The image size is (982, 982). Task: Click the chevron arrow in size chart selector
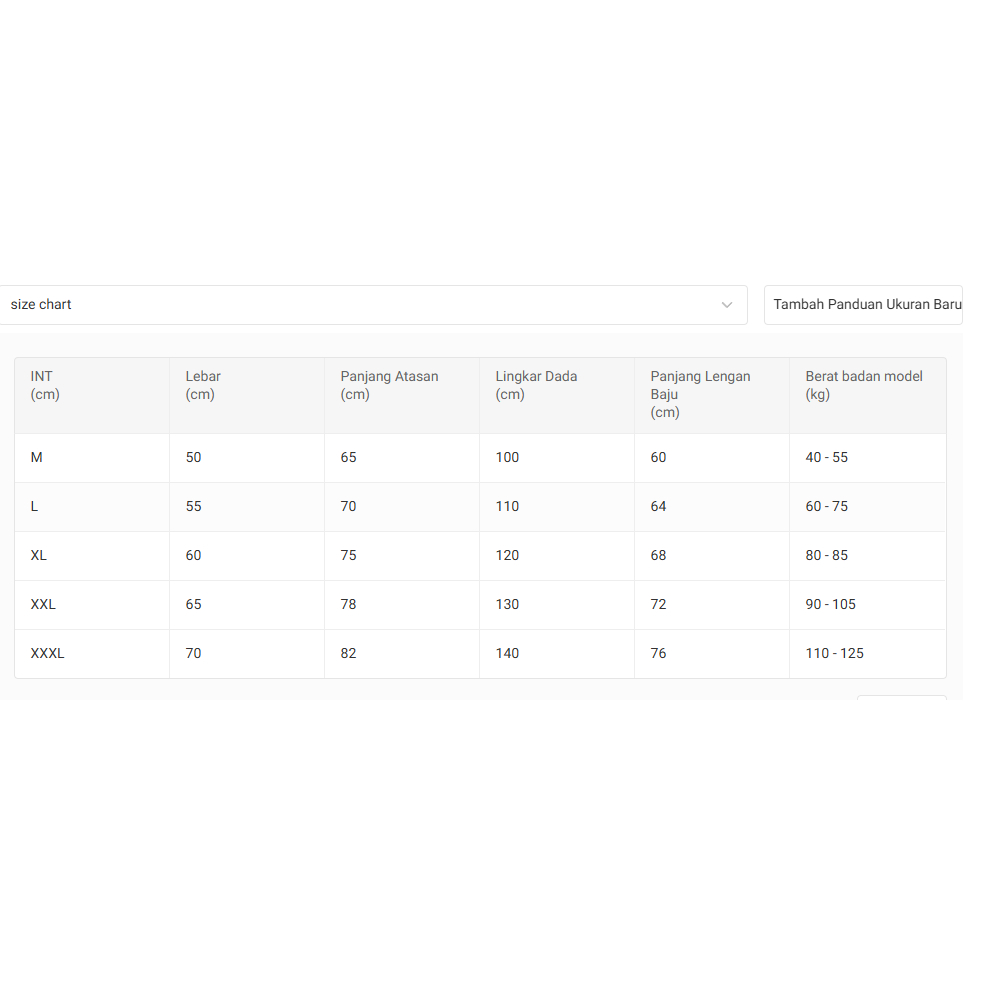tap(727, 305)
